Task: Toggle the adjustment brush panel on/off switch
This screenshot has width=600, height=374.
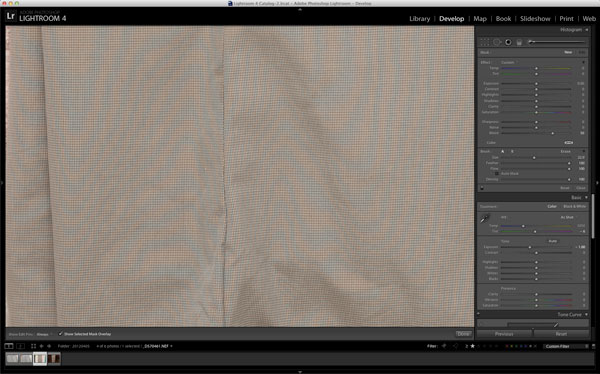Action: click(x=482, y=188)
